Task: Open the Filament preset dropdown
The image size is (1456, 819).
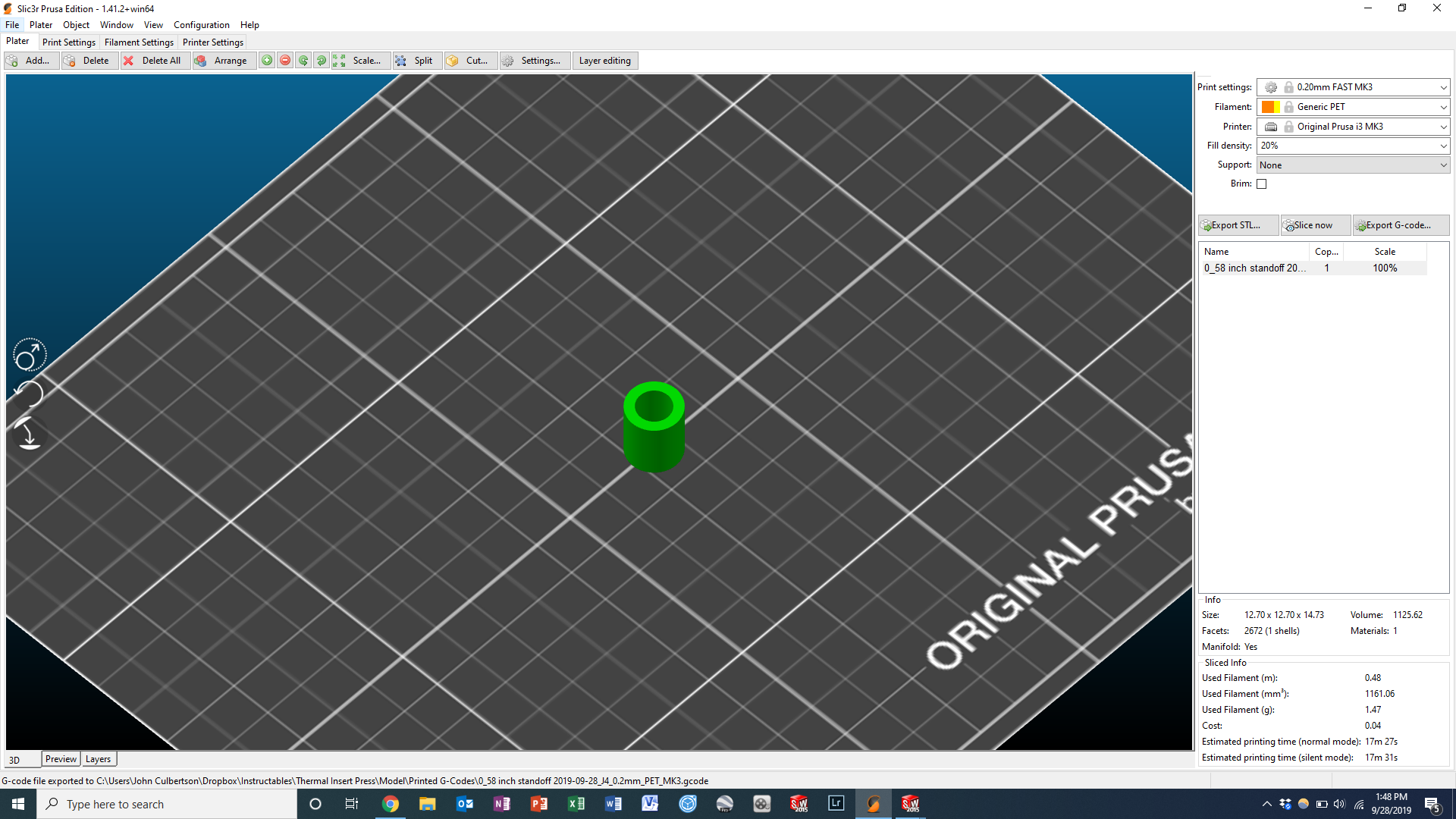Action: (1353, 107)
